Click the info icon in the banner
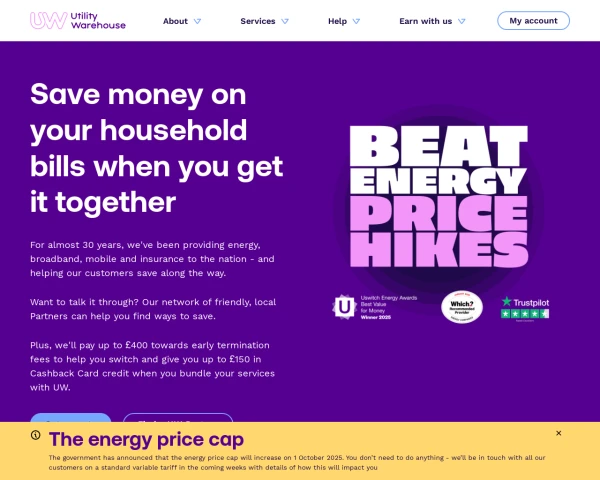 point(36,435)
